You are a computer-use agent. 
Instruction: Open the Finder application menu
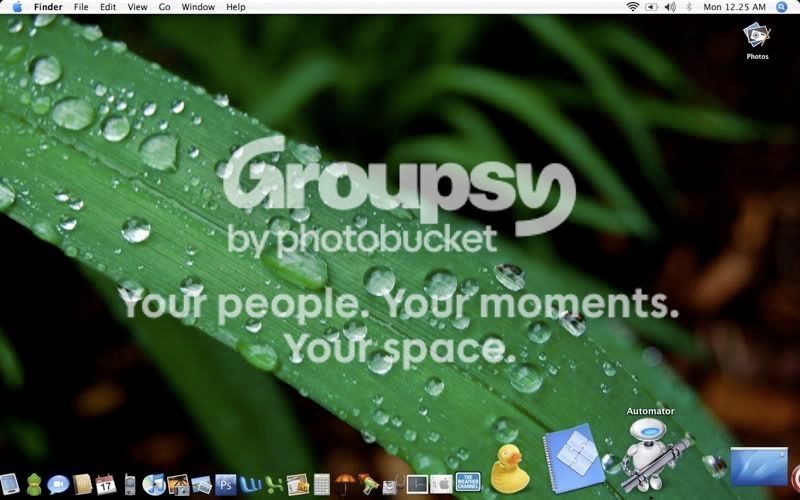click(x=48, y=7)
